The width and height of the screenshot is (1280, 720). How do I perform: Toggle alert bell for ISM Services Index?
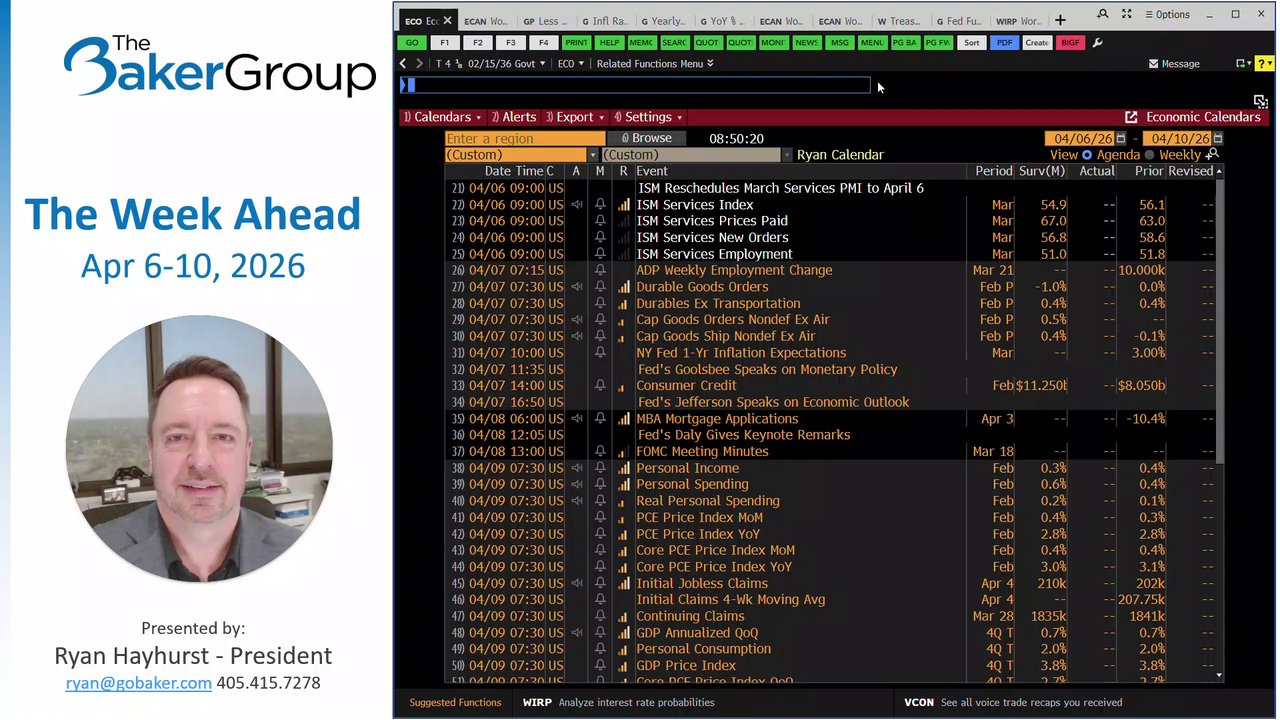coord(600,204)
